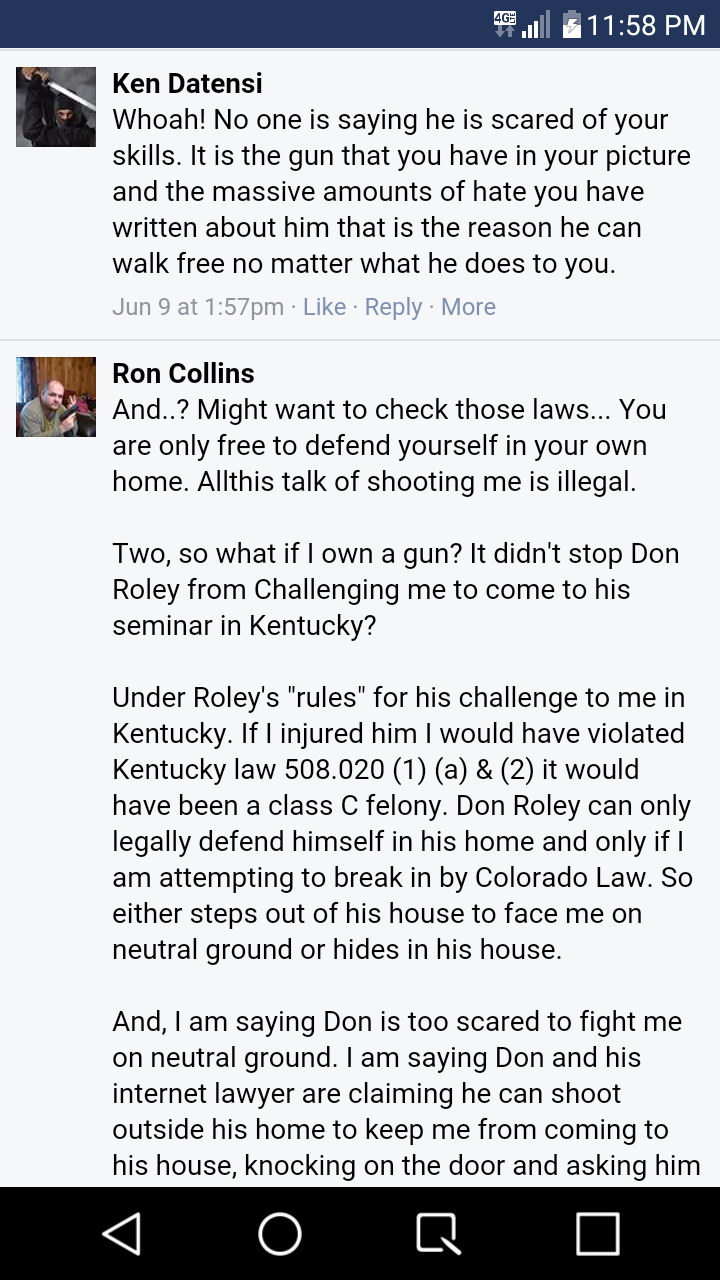Image resolution: width=720 pixels, height=1280 pixels.
Task: Reply to Ken Datensi's comment
Action: tap(393, 307)
